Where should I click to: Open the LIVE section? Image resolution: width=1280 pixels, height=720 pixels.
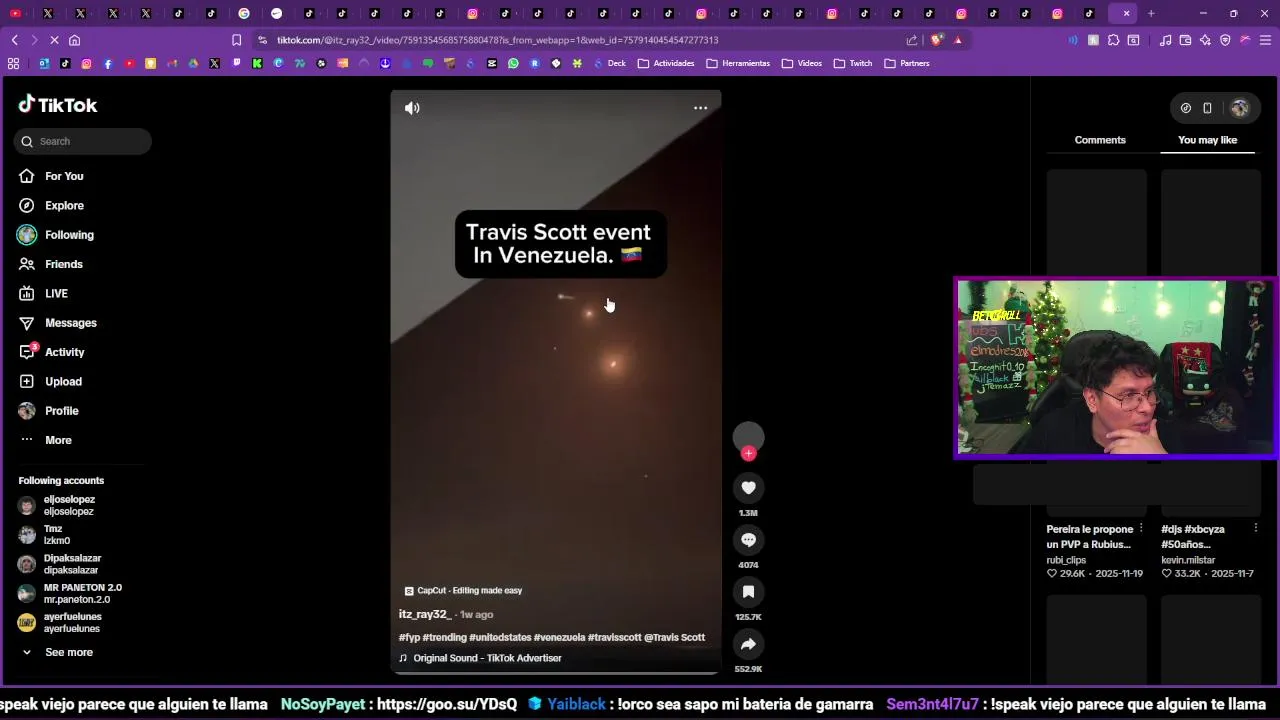pos(56,293)
